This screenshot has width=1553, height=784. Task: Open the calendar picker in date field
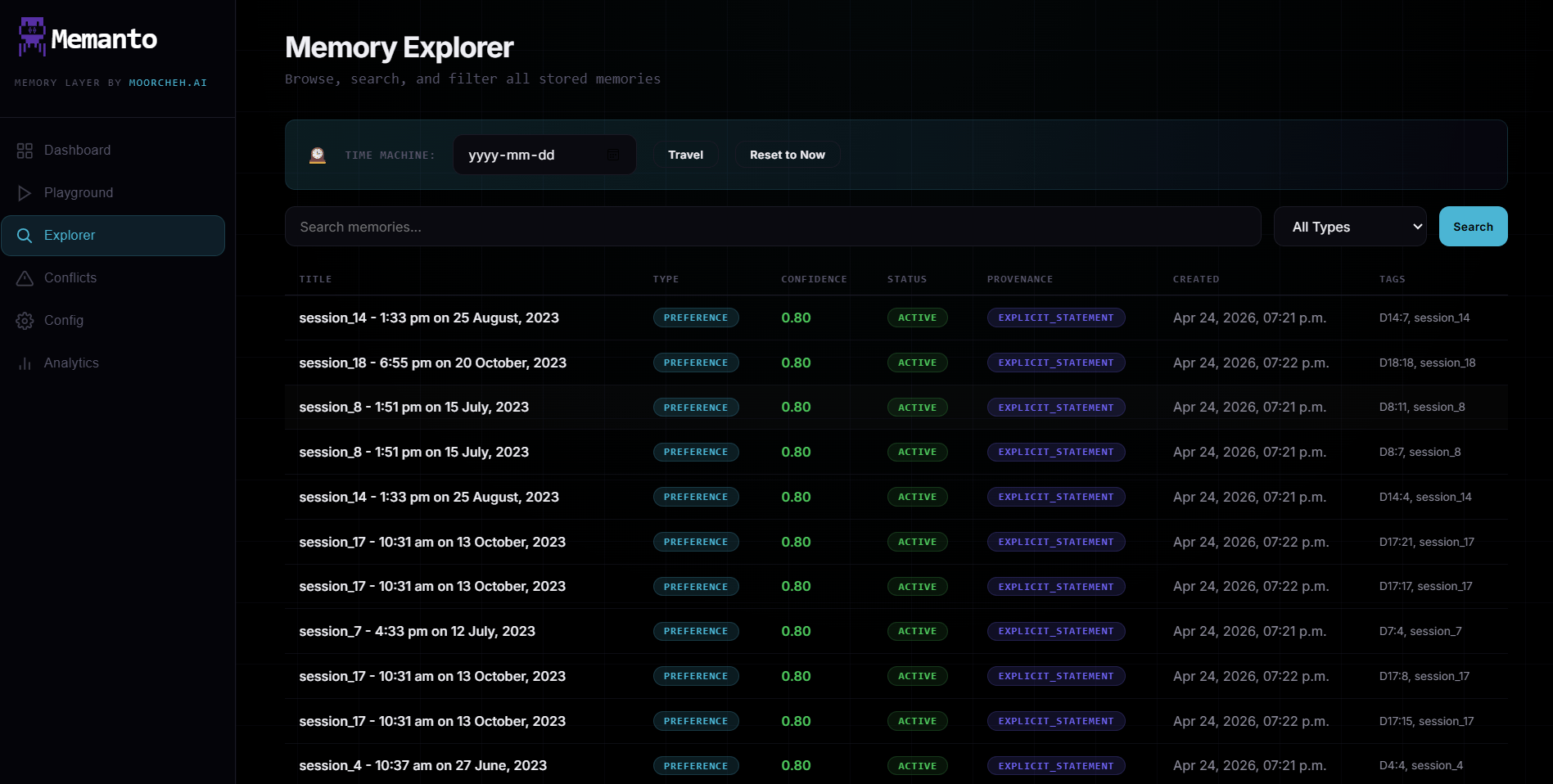[x=613, y=155]
